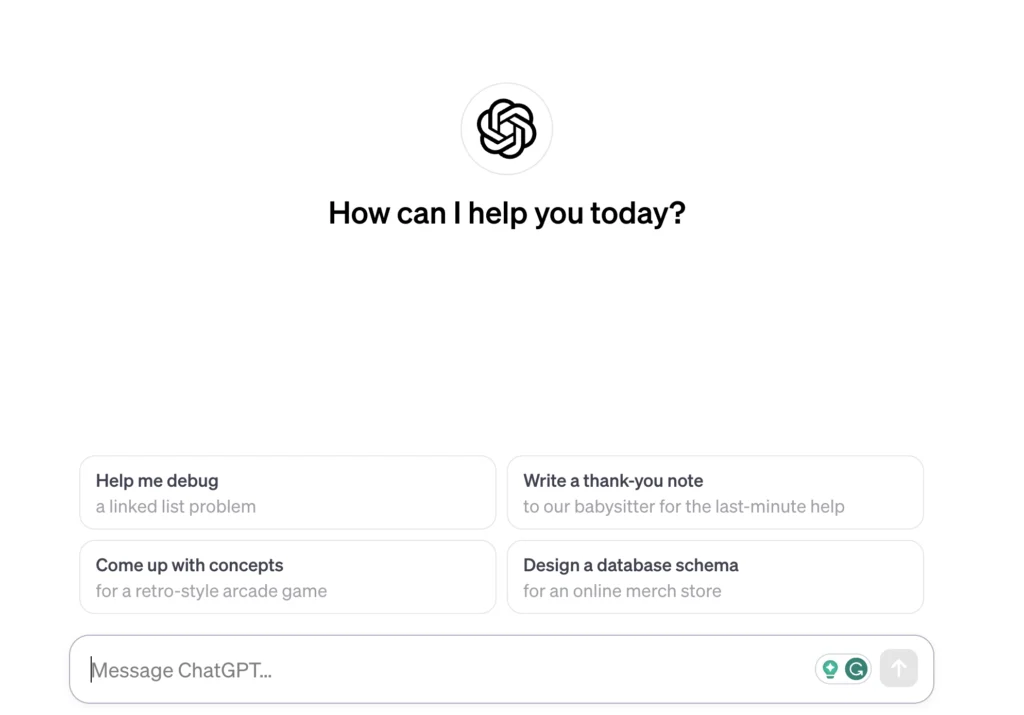1024x715 pixels.
Task: Click the hexagonal swirl logo above the greeting
Action: [x=506, y=128]
